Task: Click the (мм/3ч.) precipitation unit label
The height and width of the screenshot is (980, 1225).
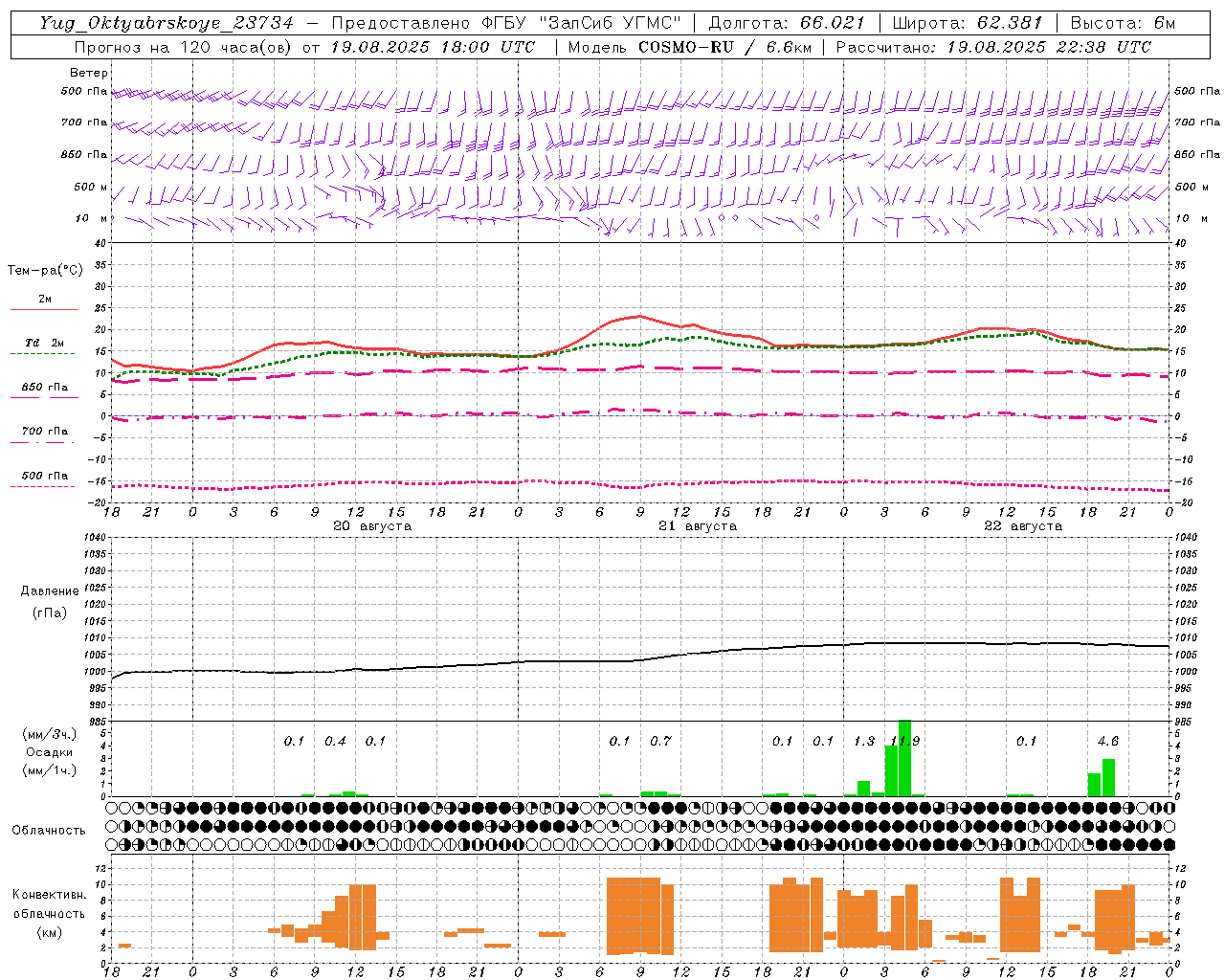Action: 49,734
